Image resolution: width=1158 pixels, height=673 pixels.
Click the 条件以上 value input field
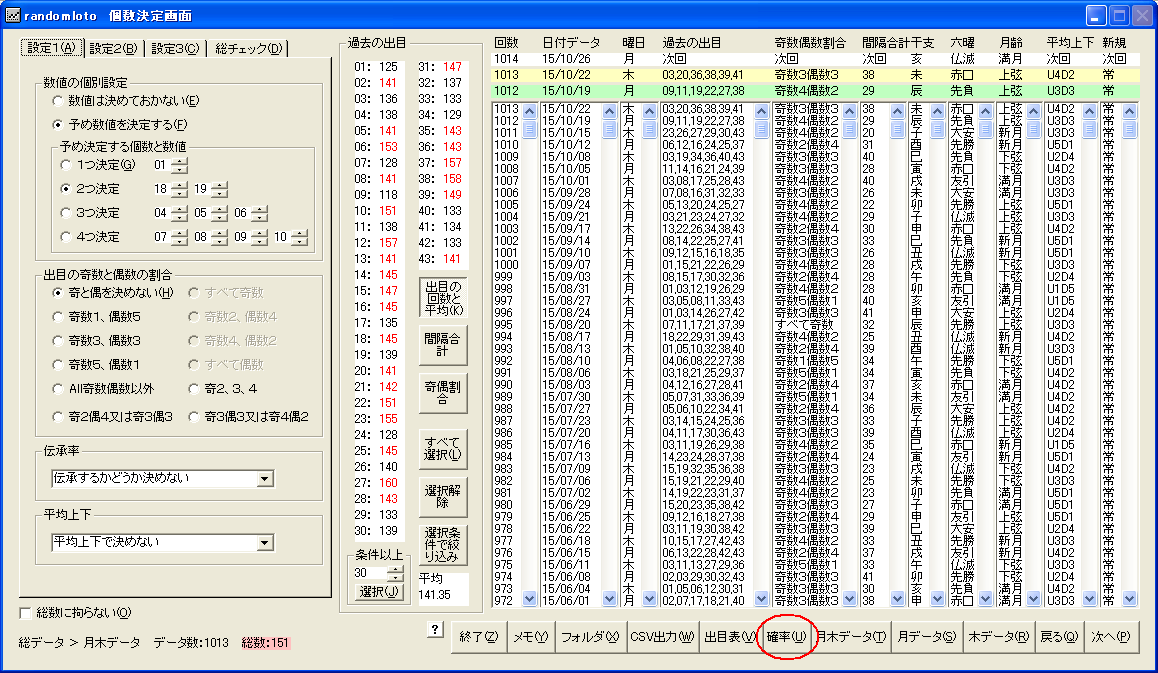tap(370, 573)
